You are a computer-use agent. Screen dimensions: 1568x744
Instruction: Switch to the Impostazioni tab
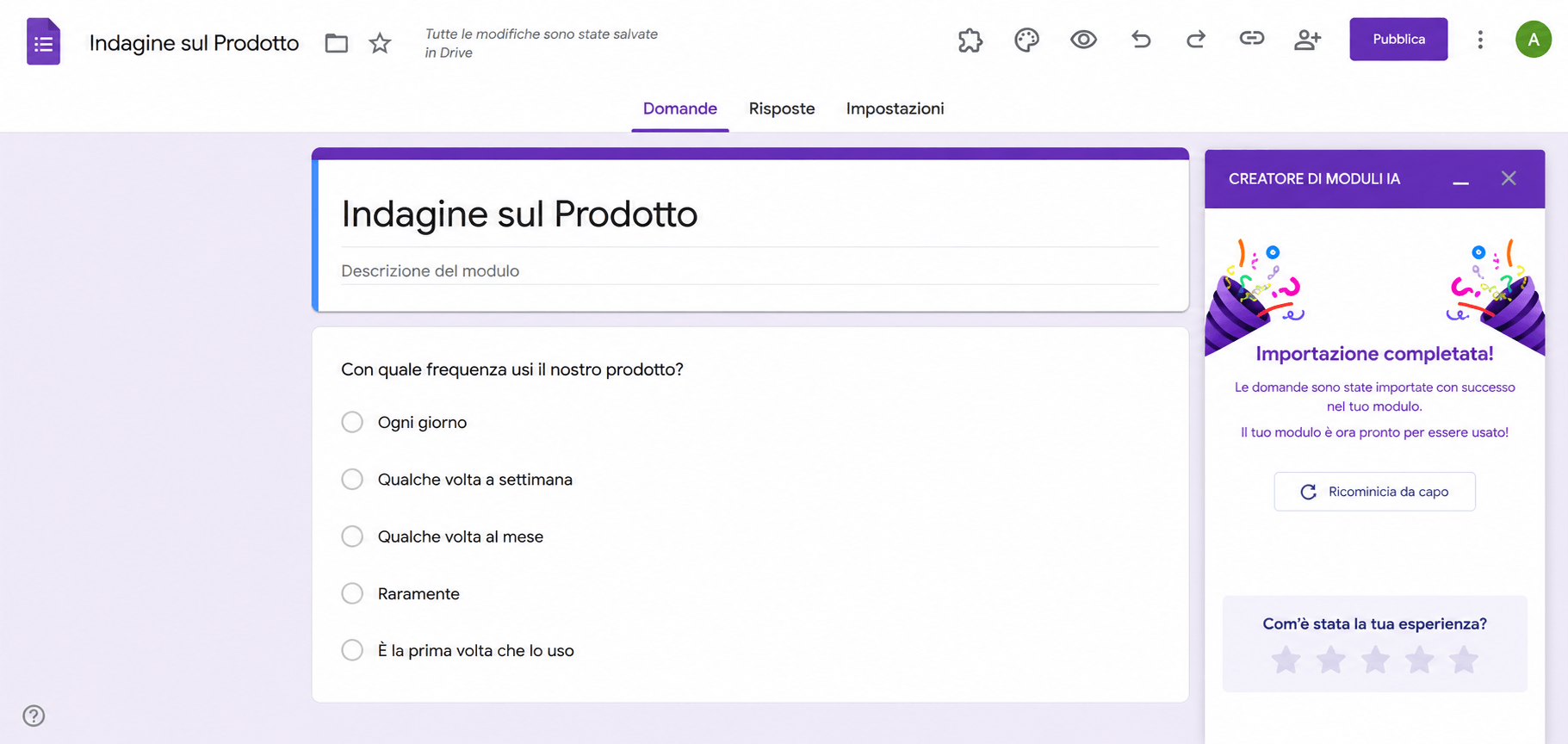click(x=895, y=108)
